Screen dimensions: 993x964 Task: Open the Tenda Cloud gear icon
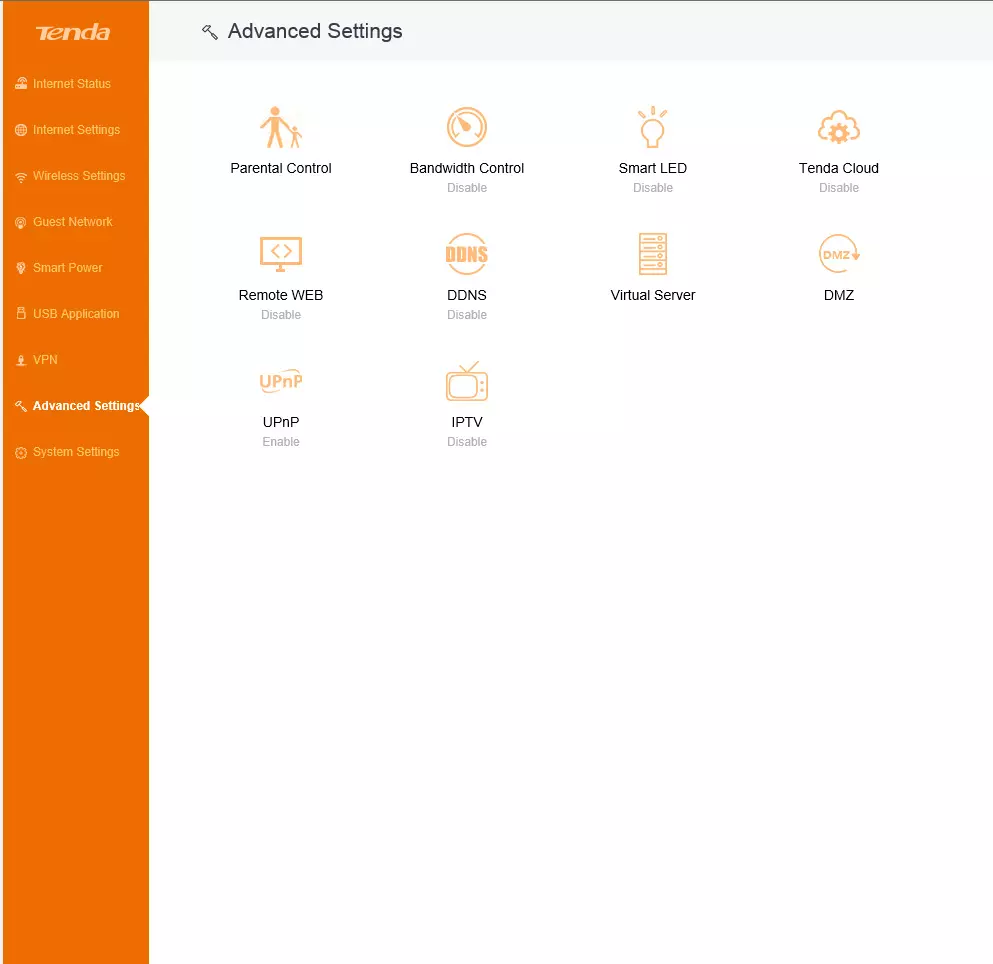point(838,128)
